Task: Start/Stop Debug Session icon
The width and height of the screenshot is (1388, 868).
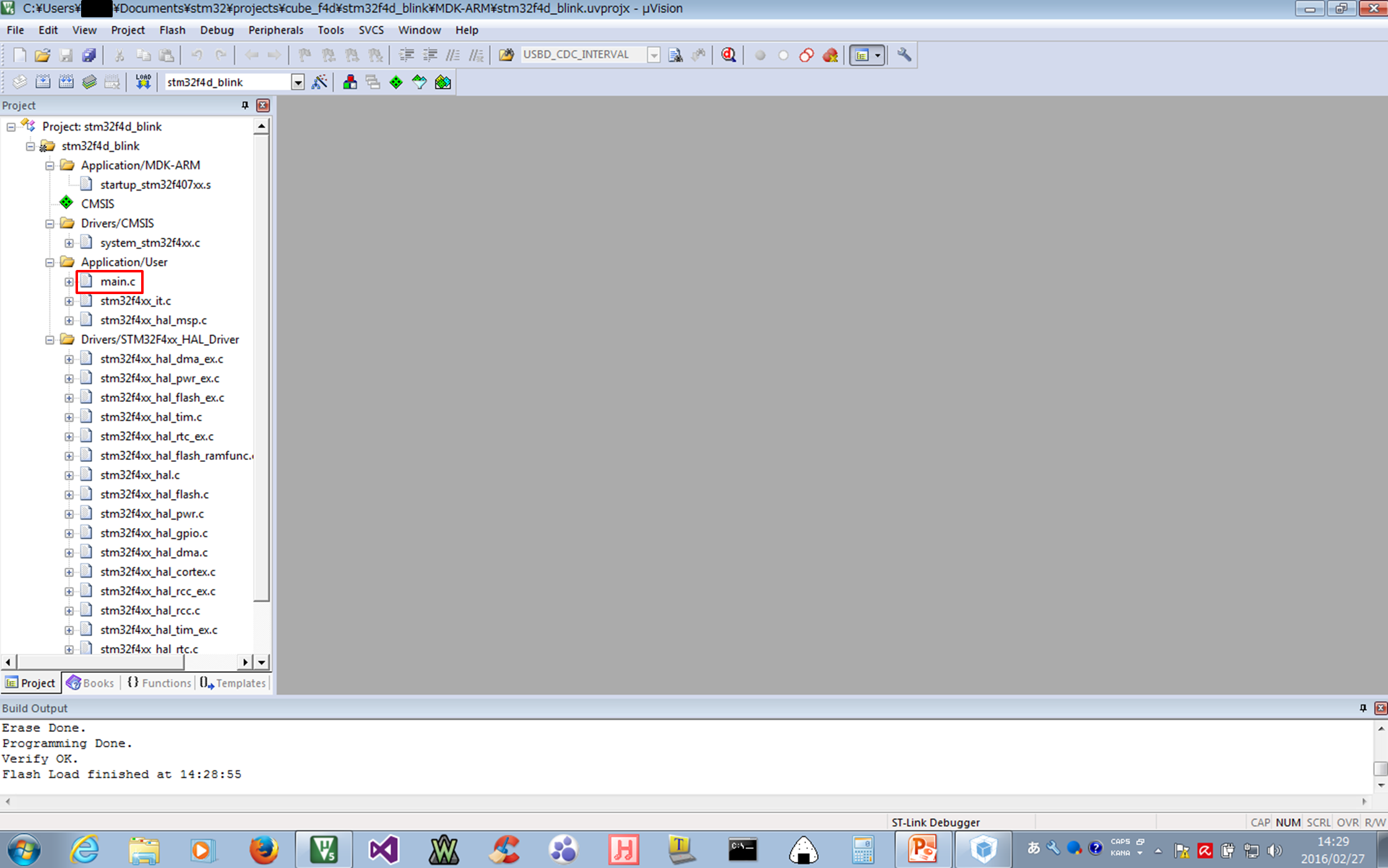Action: pyautogui.click(x=728, y=54)
